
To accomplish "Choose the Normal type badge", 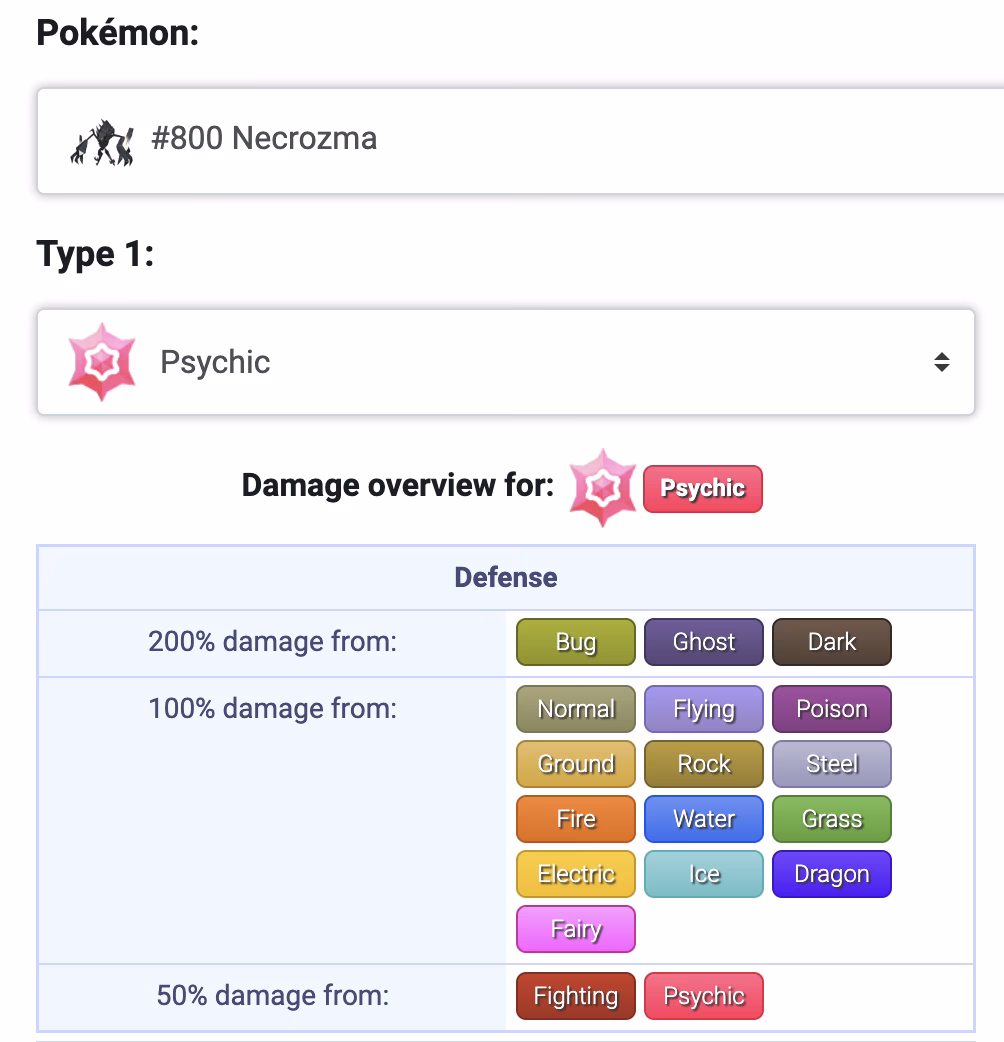I will 576,709.
